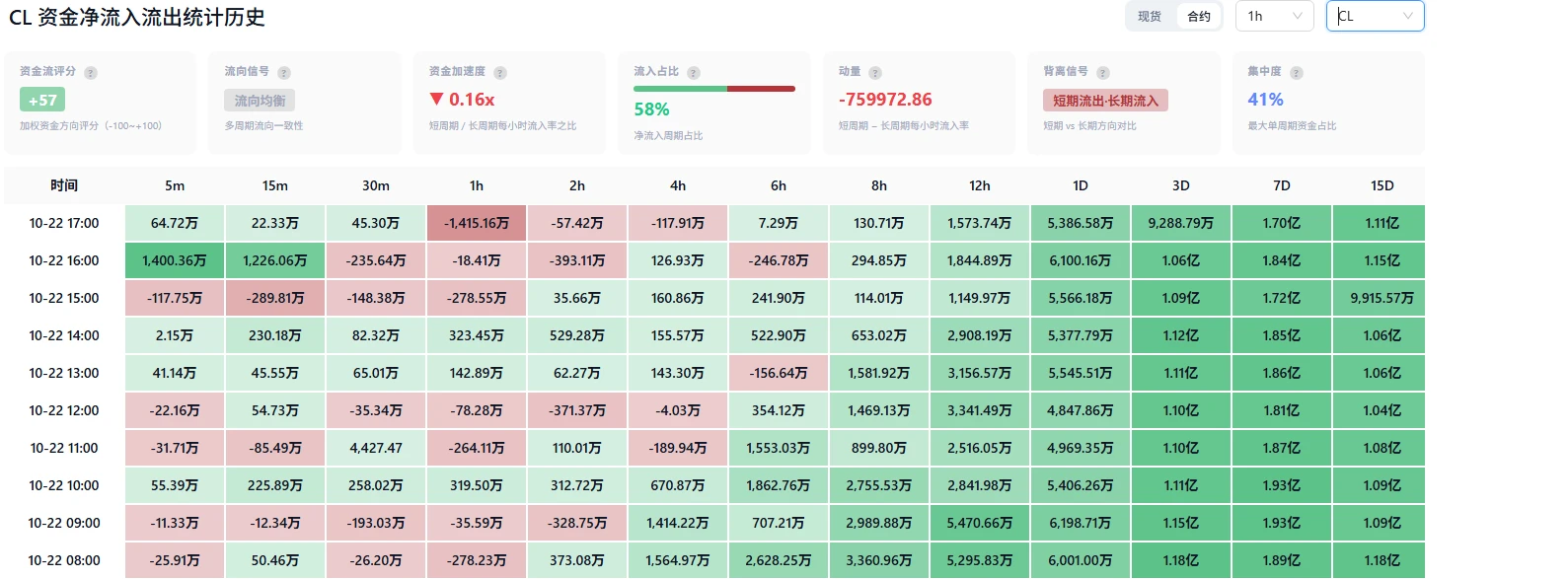Screen dimensions: 1568x579
Task: Open help icon beside 资金流评分
Action: click(91, 73)
